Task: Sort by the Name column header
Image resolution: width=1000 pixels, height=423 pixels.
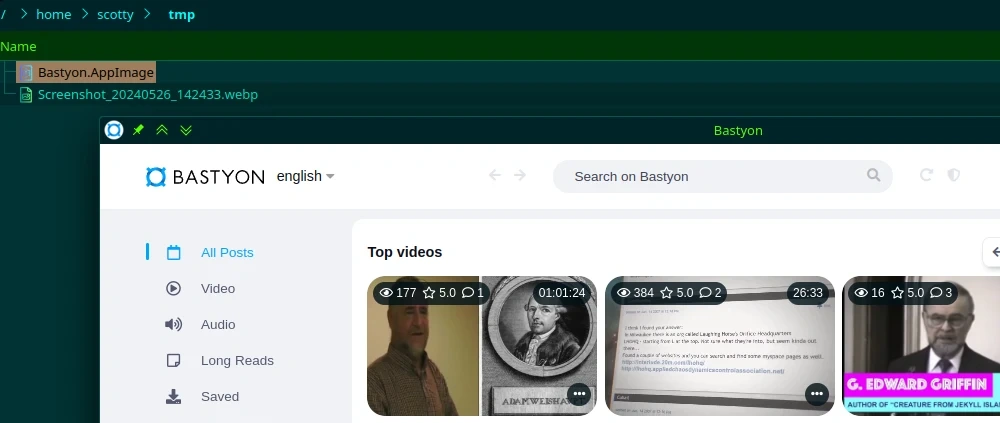Action: click(18, 47)
